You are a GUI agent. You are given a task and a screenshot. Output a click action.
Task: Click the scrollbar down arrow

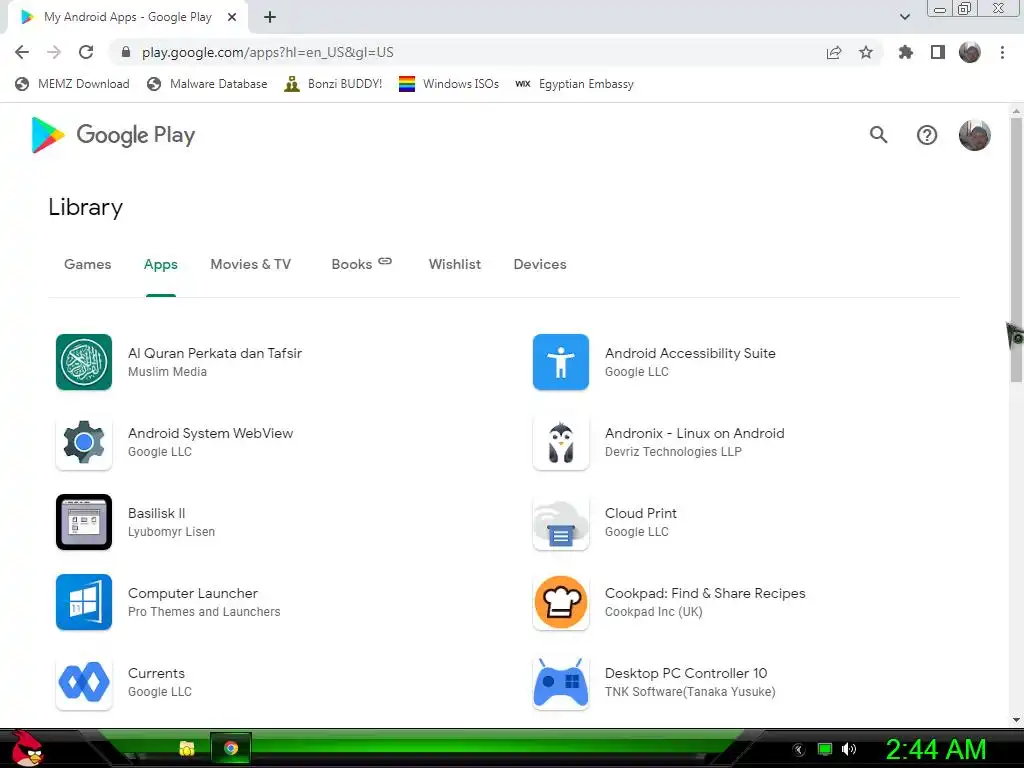pos(1016,720)
